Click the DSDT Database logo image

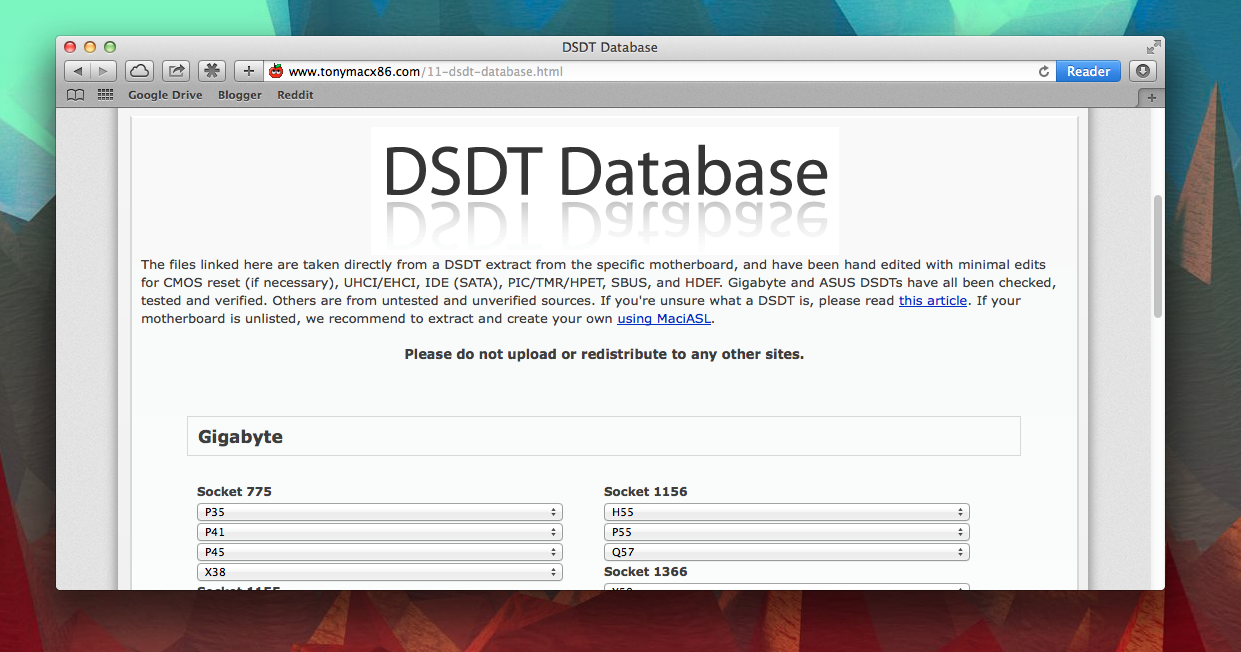pyautogui.click(x=605, y=189)
